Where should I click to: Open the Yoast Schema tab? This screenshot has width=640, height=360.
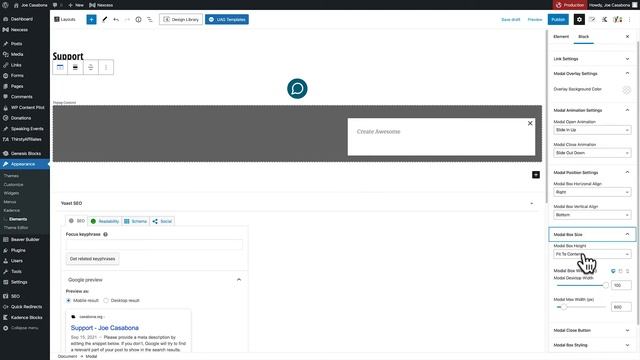pos(136,221)
